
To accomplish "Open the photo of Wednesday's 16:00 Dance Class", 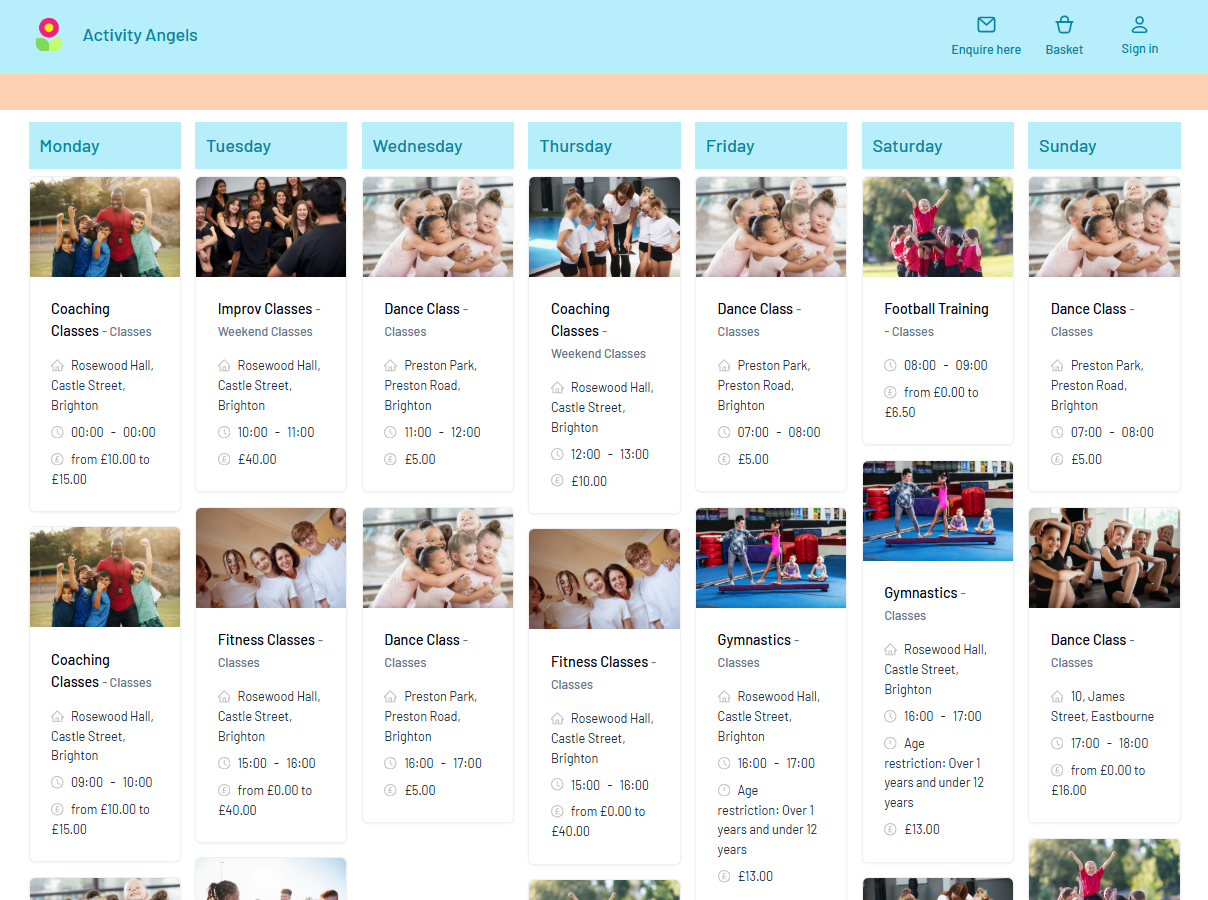I will (438, 558).
